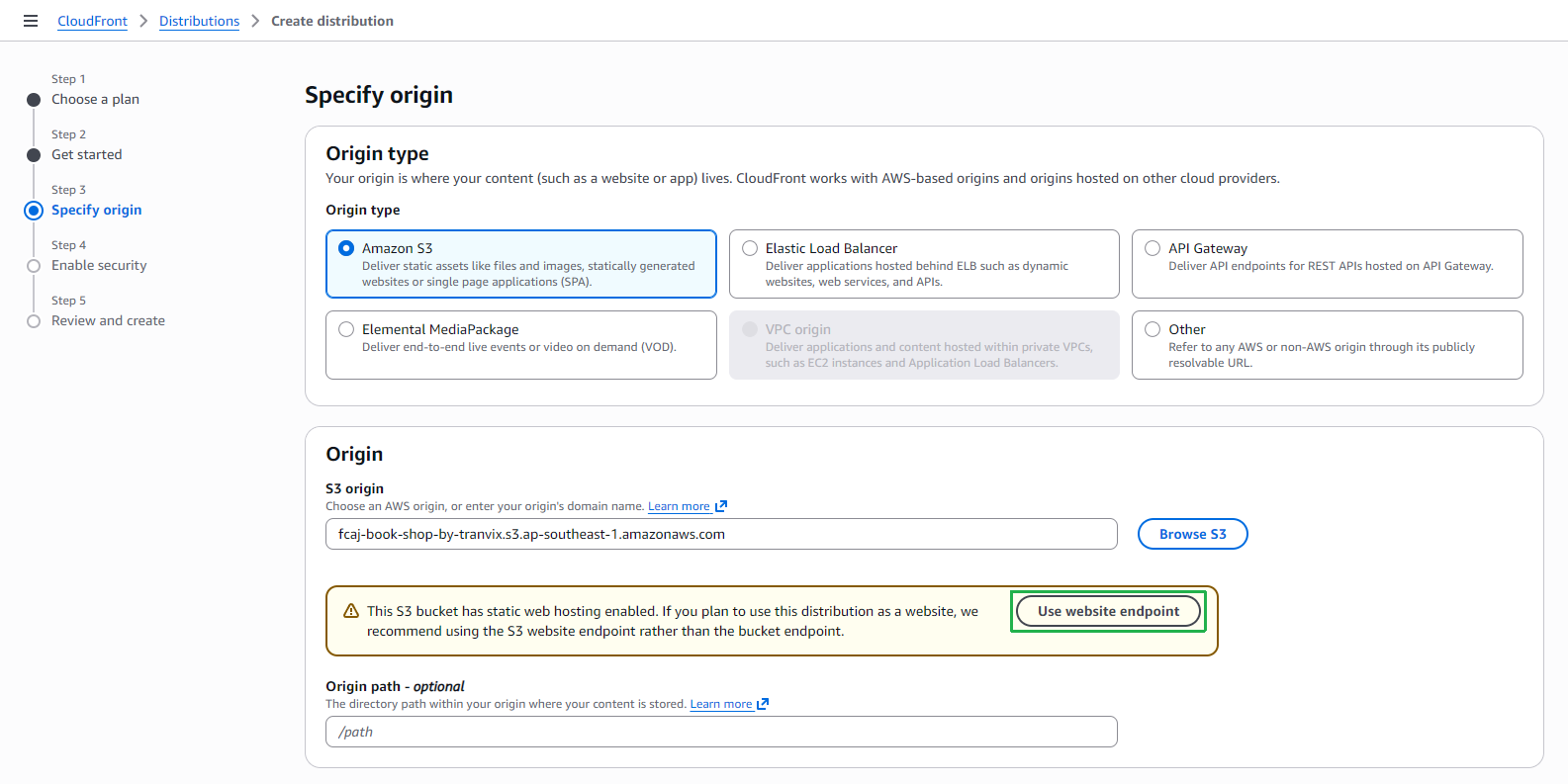Click the warning triangle icon in alert
The image size is (1568, 784).
[351, 611]
